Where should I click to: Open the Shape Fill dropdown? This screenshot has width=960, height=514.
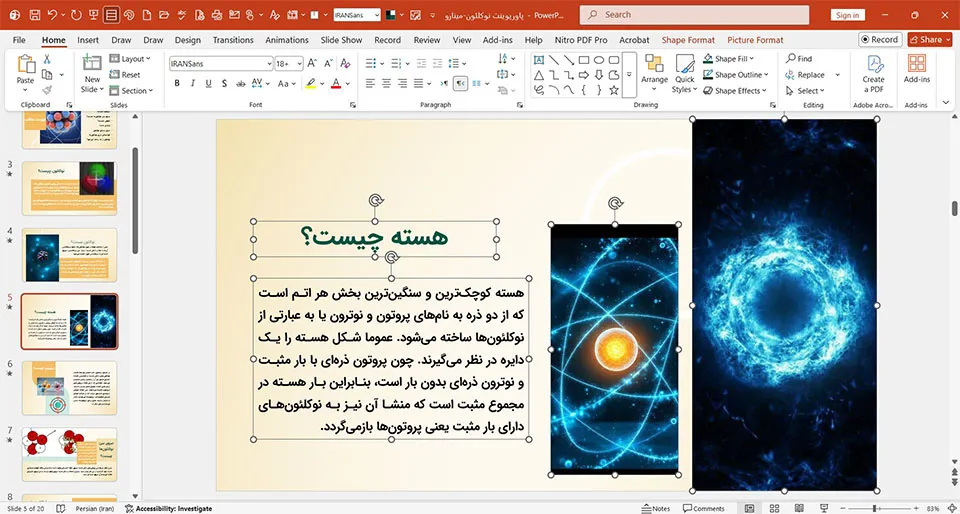729,59
